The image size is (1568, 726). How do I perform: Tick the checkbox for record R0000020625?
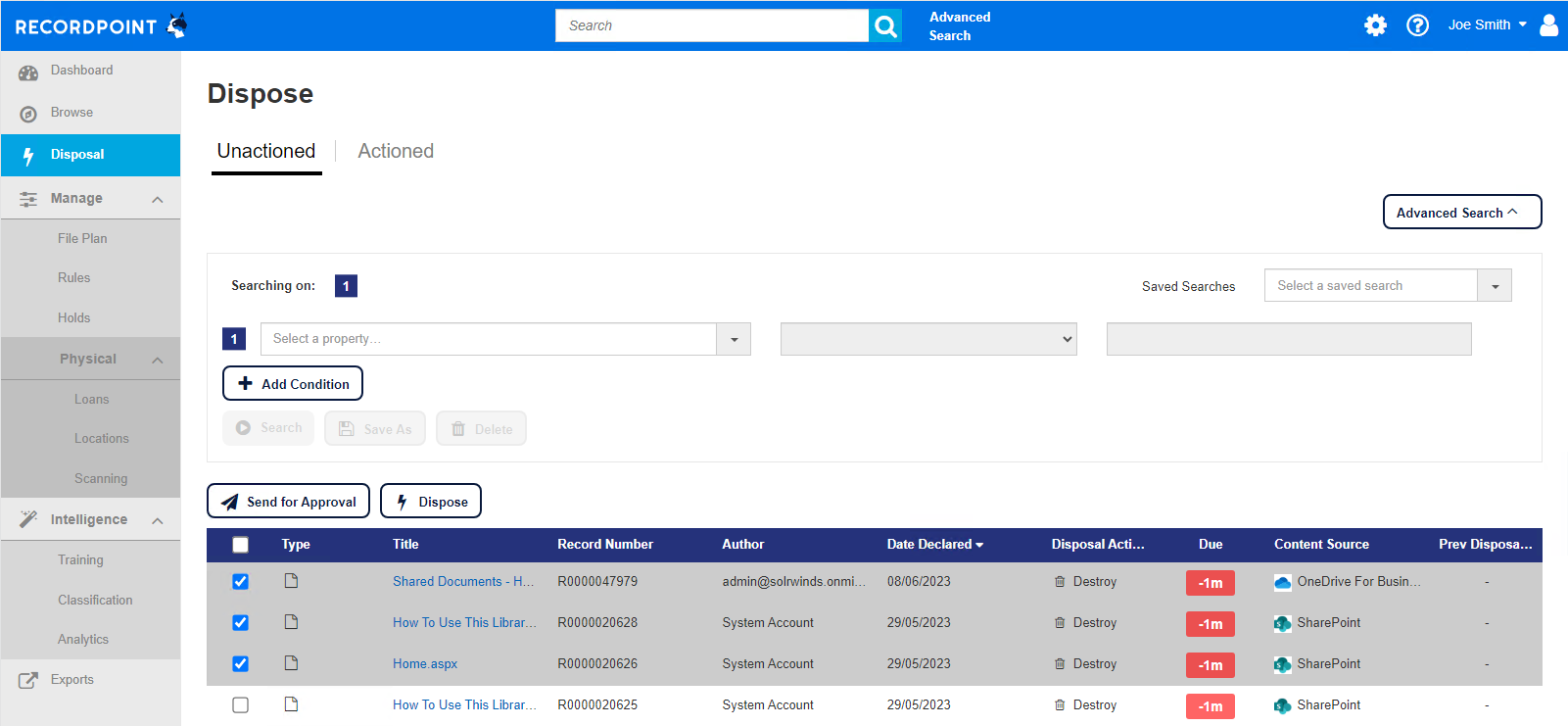click(241, 705)
